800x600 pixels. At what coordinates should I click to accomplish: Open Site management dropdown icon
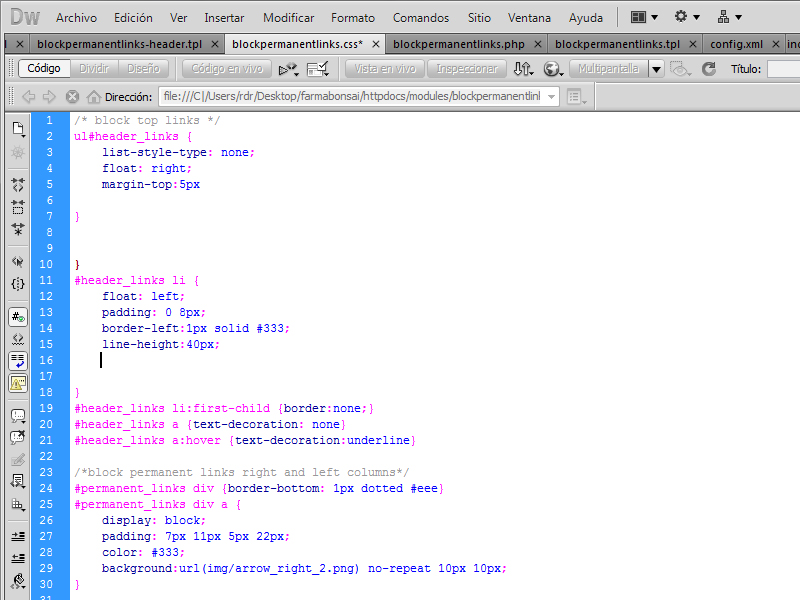[730, 17]
